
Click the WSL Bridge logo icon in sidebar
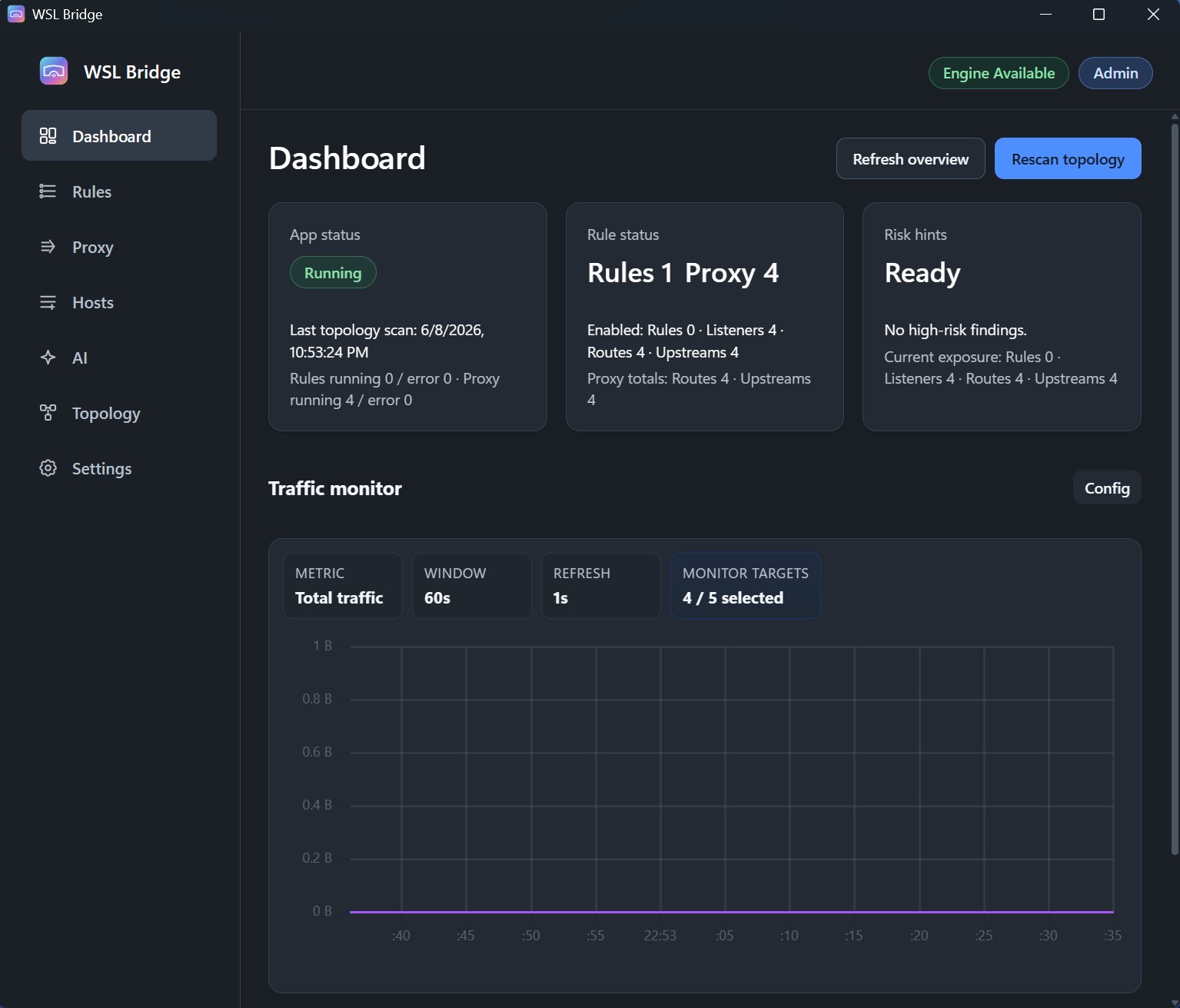tap(54, 72)
